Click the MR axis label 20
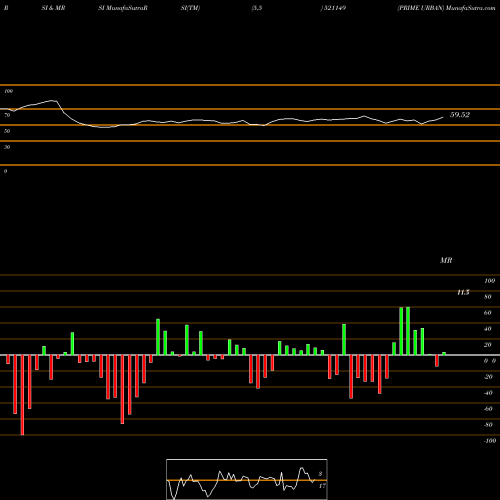500x500 pixels. tap(488, 345)
